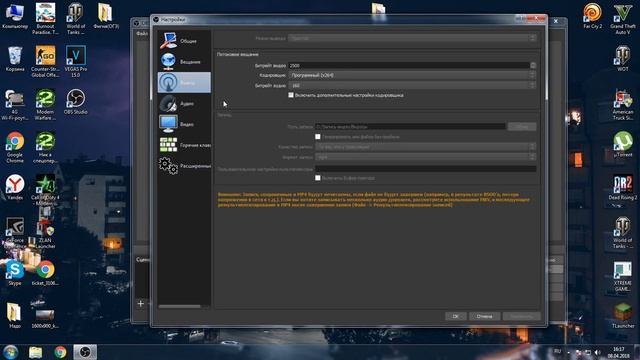Click the video bitrate stepper arrows
Viewport: 640px width, 360px height.
(x=533, y=65)
